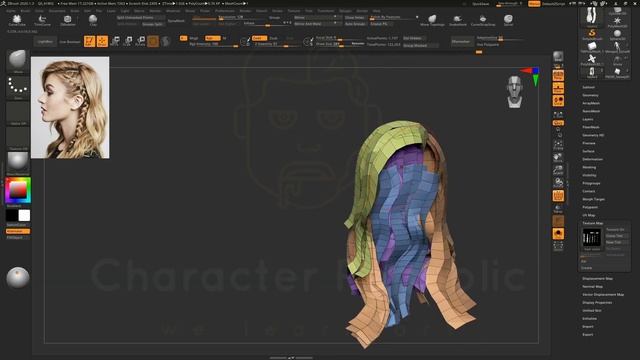Toggle the Rgb paint mode
640x360 pixels.
point(212,38)
